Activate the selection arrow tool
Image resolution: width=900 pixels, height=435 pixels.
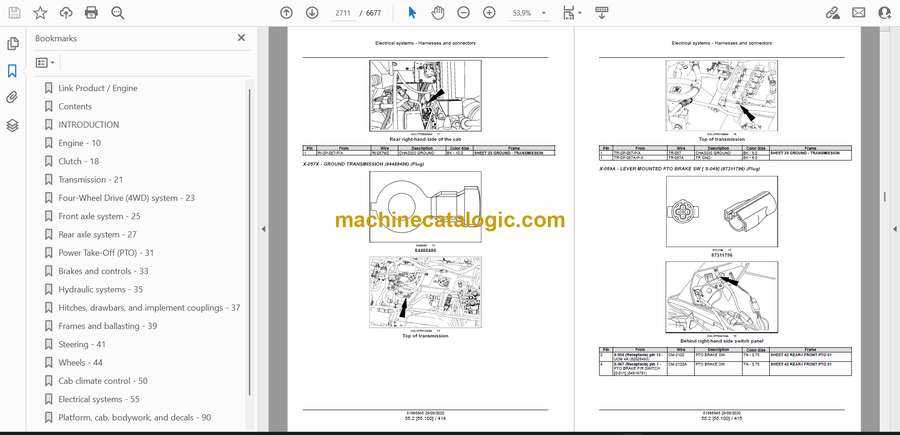click(412, 13)
